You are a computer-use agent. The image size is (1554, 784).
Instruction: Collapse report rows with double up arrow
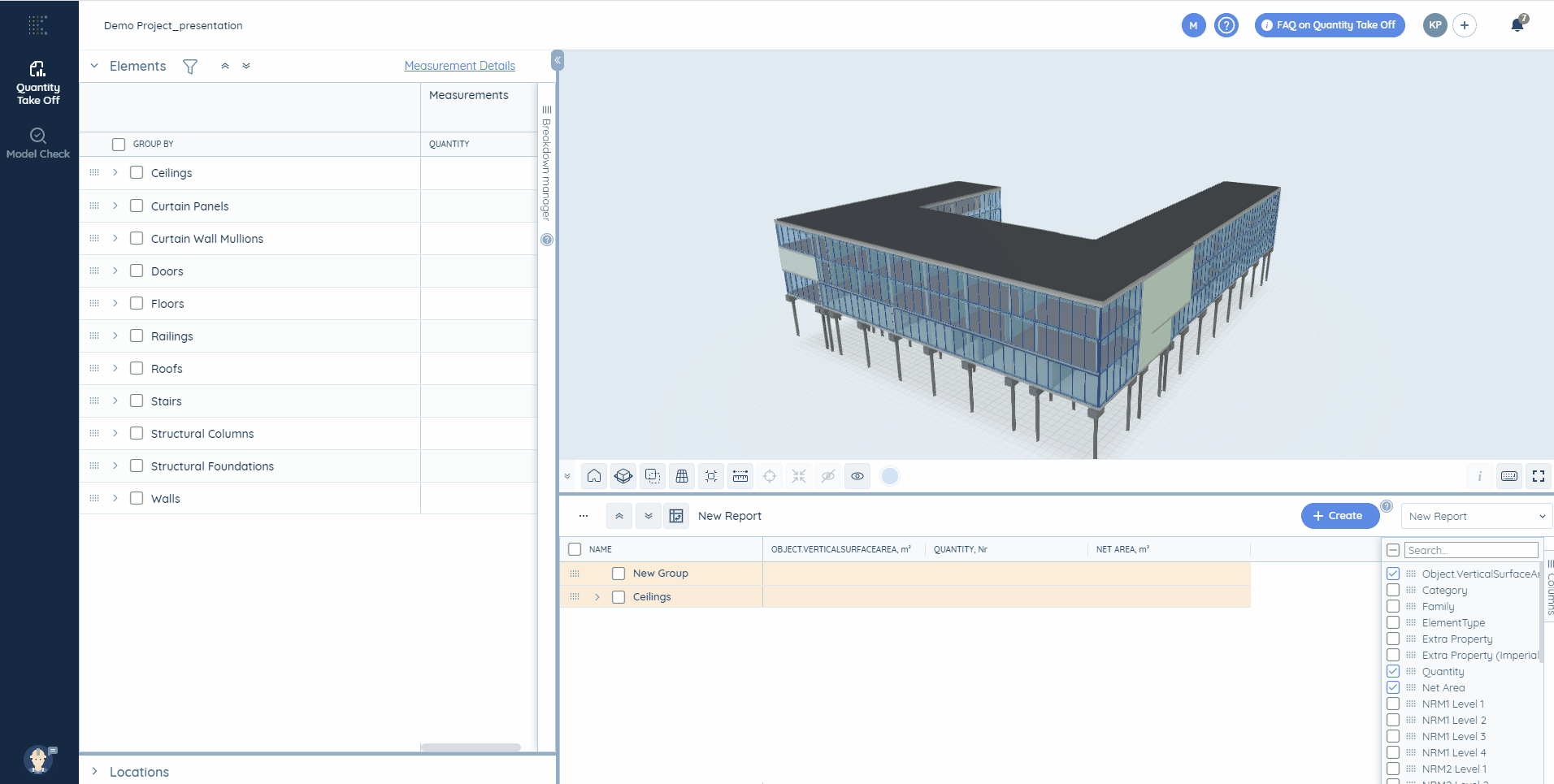[619, 516]
